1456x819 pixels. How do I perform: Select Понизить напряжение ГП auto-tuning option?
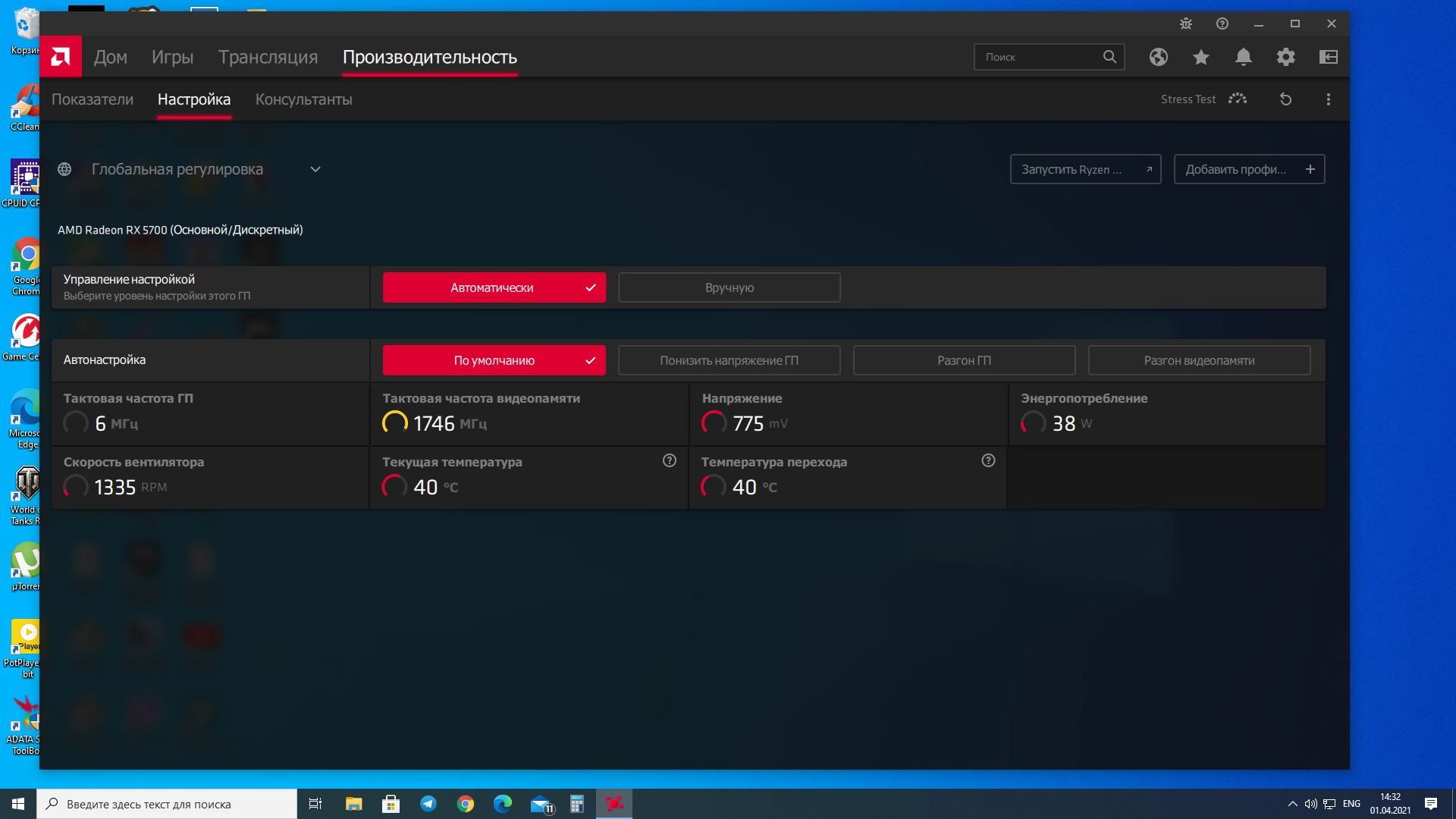(729, 360)
